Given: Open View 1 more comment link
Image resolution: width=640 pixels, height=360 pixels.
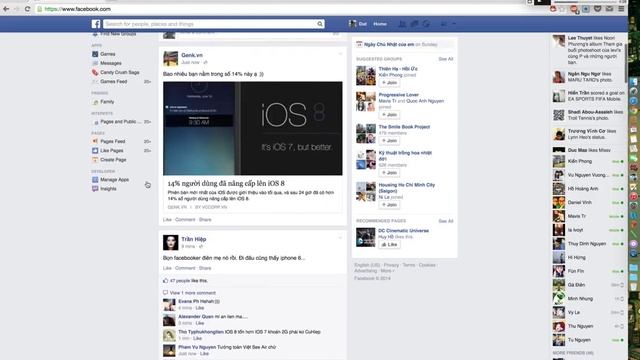Looking at the screenshot, I should tap(193, 293).
